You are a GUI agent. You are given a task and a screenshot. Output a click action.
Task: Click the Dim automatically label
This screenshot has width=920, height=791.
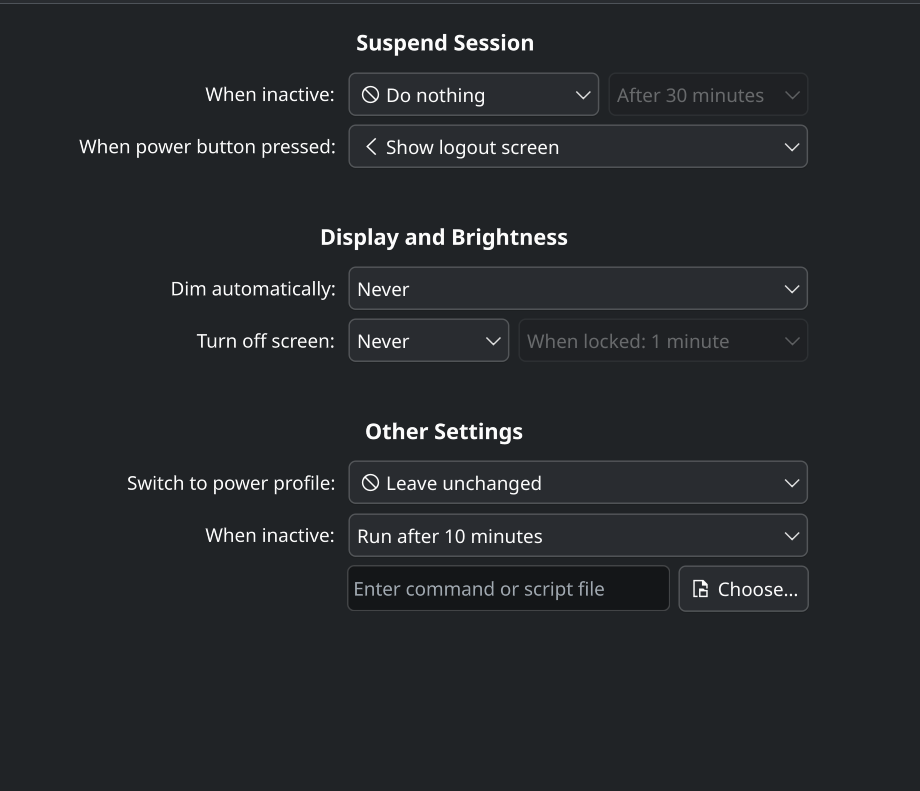click(x=253, y=289)
